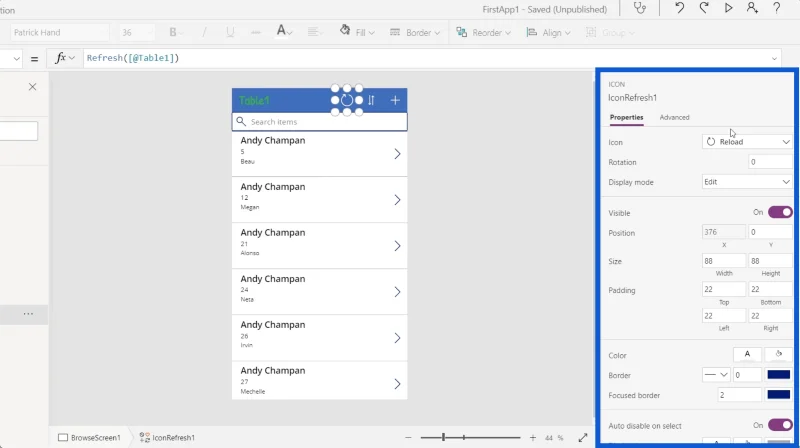Toggle italic formatting

204,32
